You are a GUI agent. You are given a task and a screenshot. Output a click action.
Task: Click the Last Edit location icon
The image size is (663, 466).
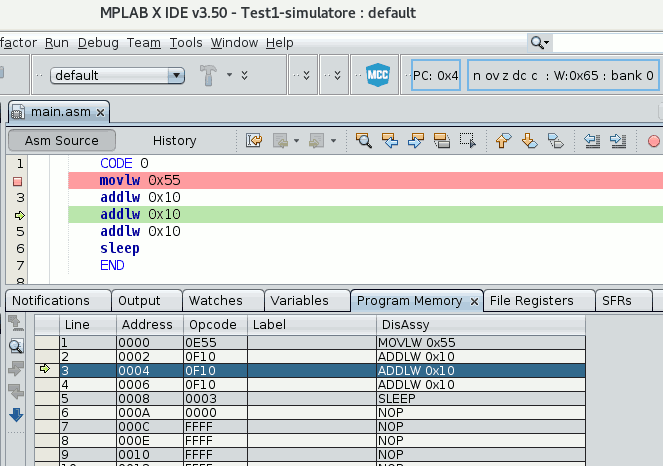254,141
